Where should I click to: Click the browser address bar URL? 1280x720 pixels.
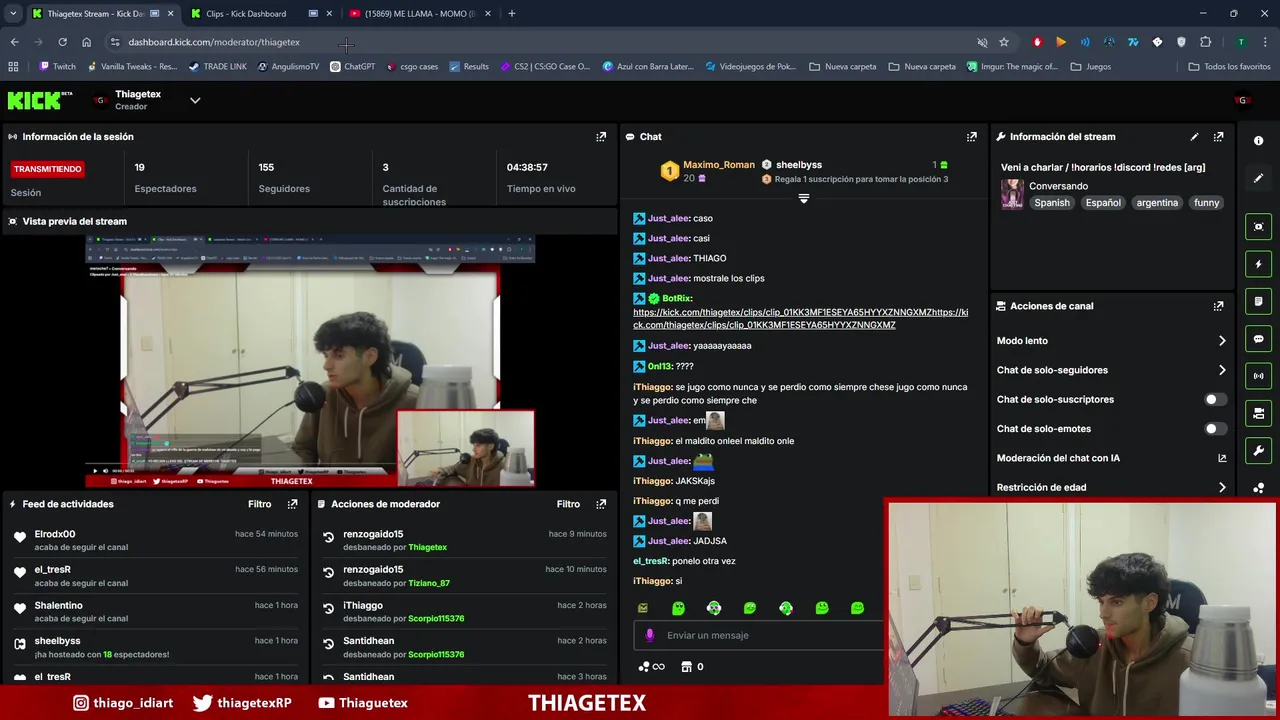click(x=214, y=42)
